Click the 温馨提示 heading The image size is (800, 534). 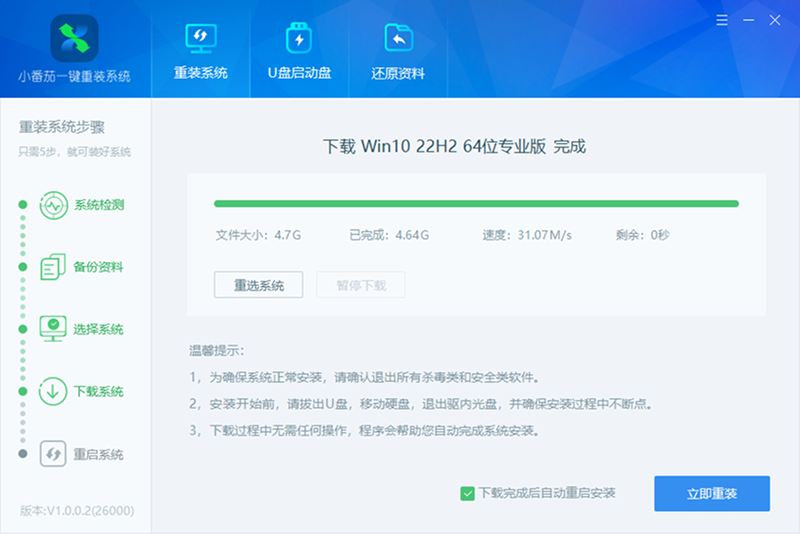216,351
